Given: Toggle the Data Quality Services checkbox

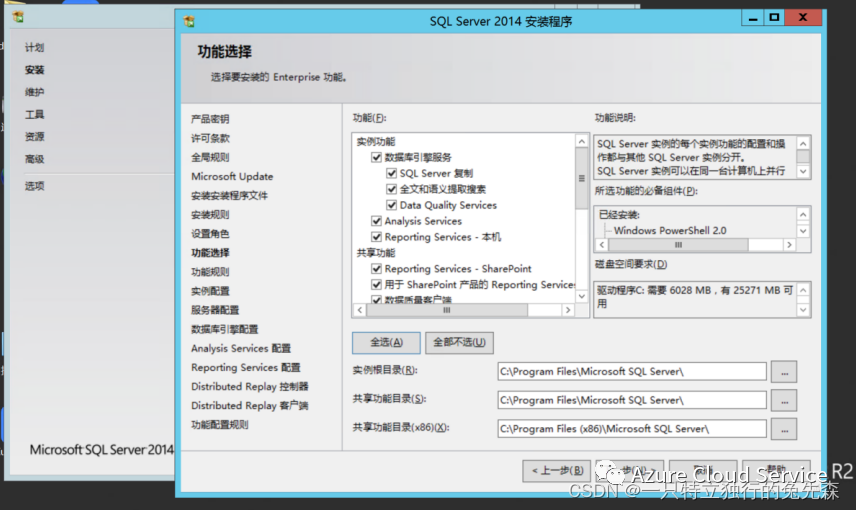Looking at the screenshot, I should tap(391, 205).
